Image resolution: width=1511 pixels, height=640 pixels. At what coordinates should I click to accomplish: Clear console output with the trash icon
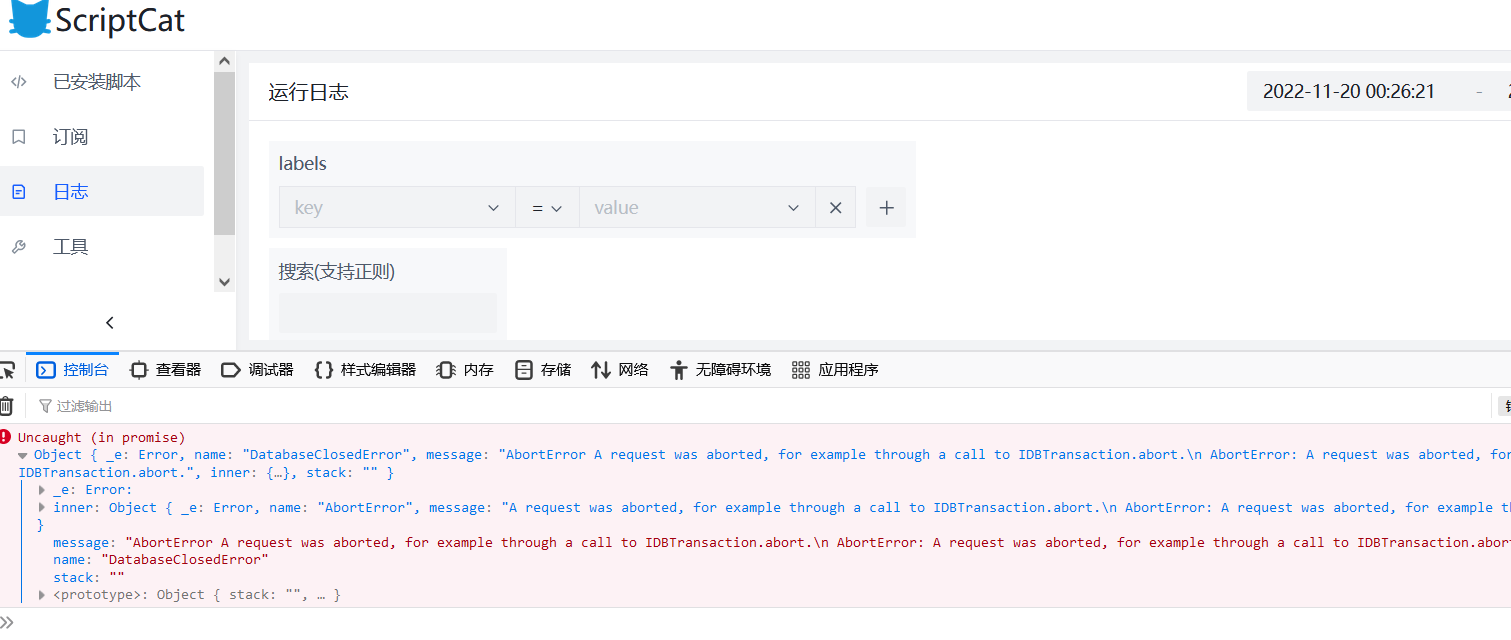point(8,404)
